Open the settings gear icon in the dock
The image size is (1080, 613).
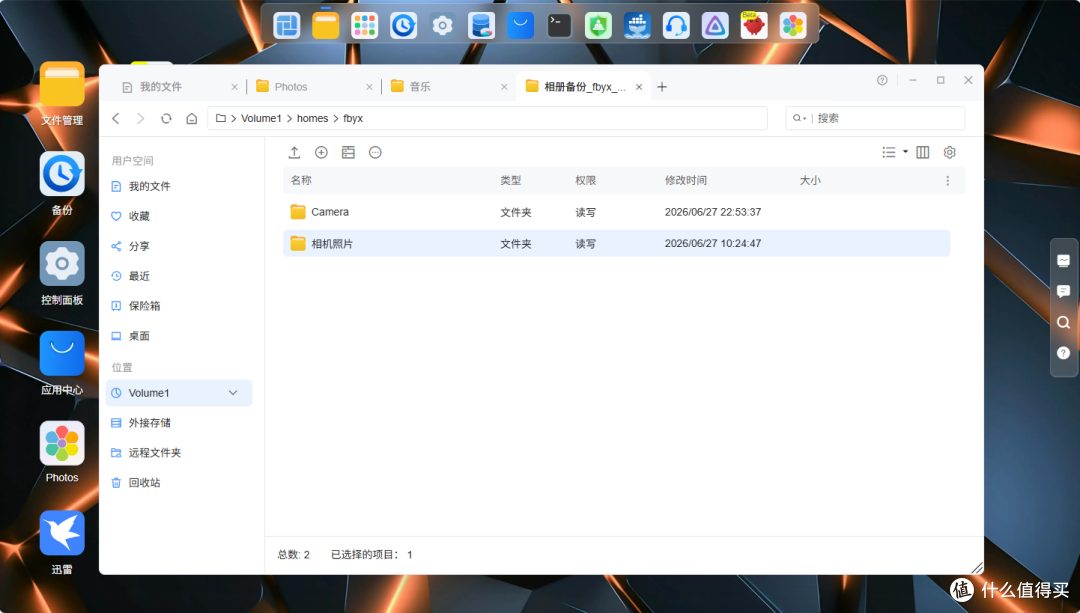(x=442, y=25)
